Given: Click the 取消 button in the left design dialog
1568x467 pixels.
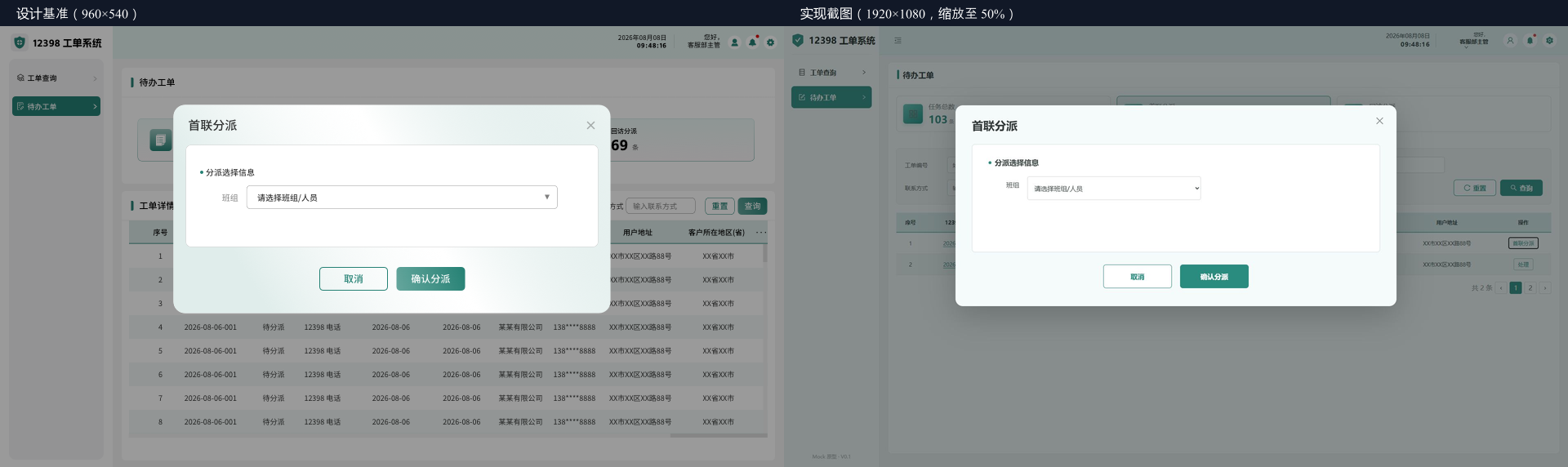Looking at the screenshot, I should tap(354, 278).
